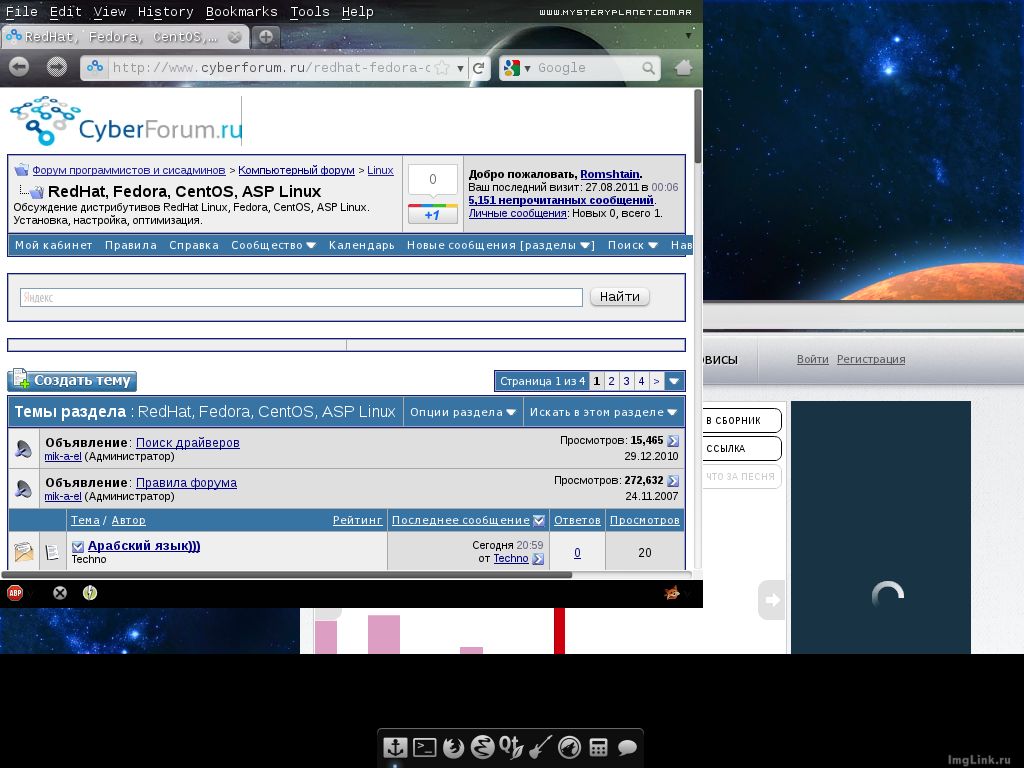Screen dimensions: 1024x768
Task: Click the Создать тему button
Action: coord(72,380)
